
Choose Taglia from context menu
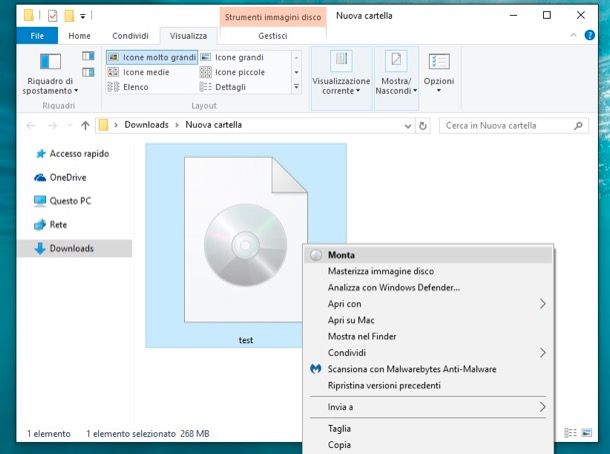[428, 429]
